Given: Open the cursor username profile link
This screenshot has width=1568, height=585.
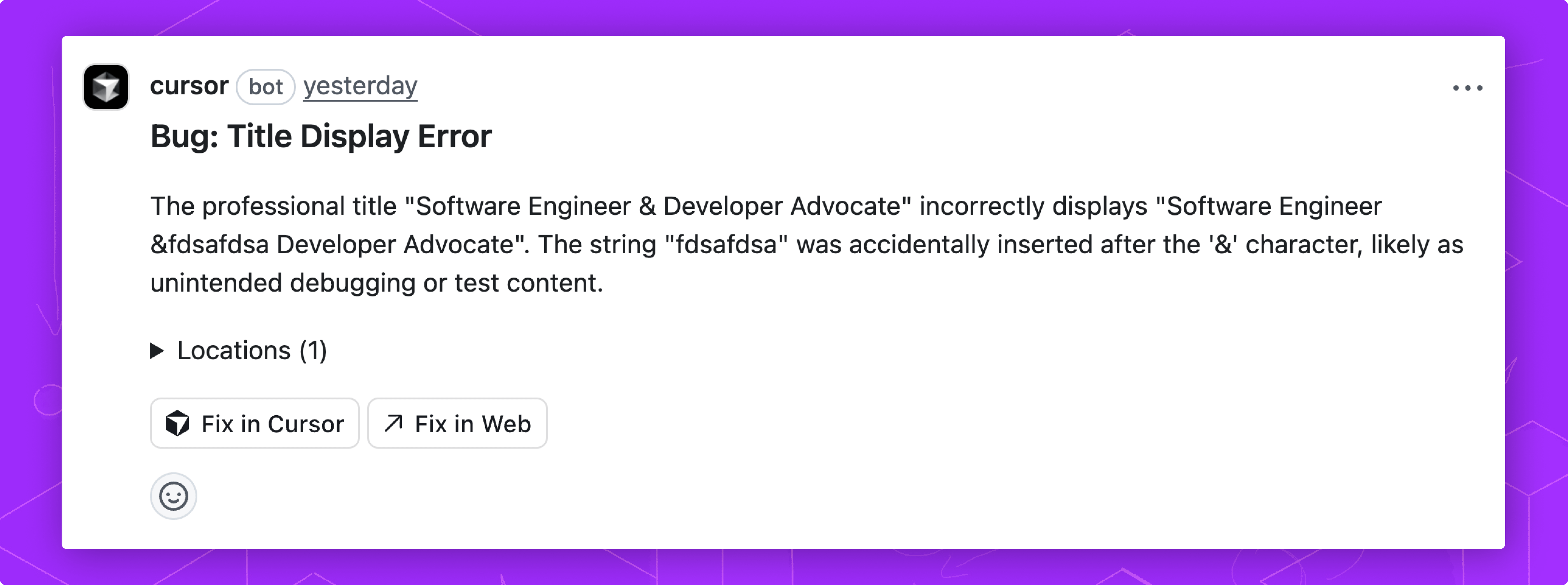Looking at the screenshot, I should tap(189, 86).
